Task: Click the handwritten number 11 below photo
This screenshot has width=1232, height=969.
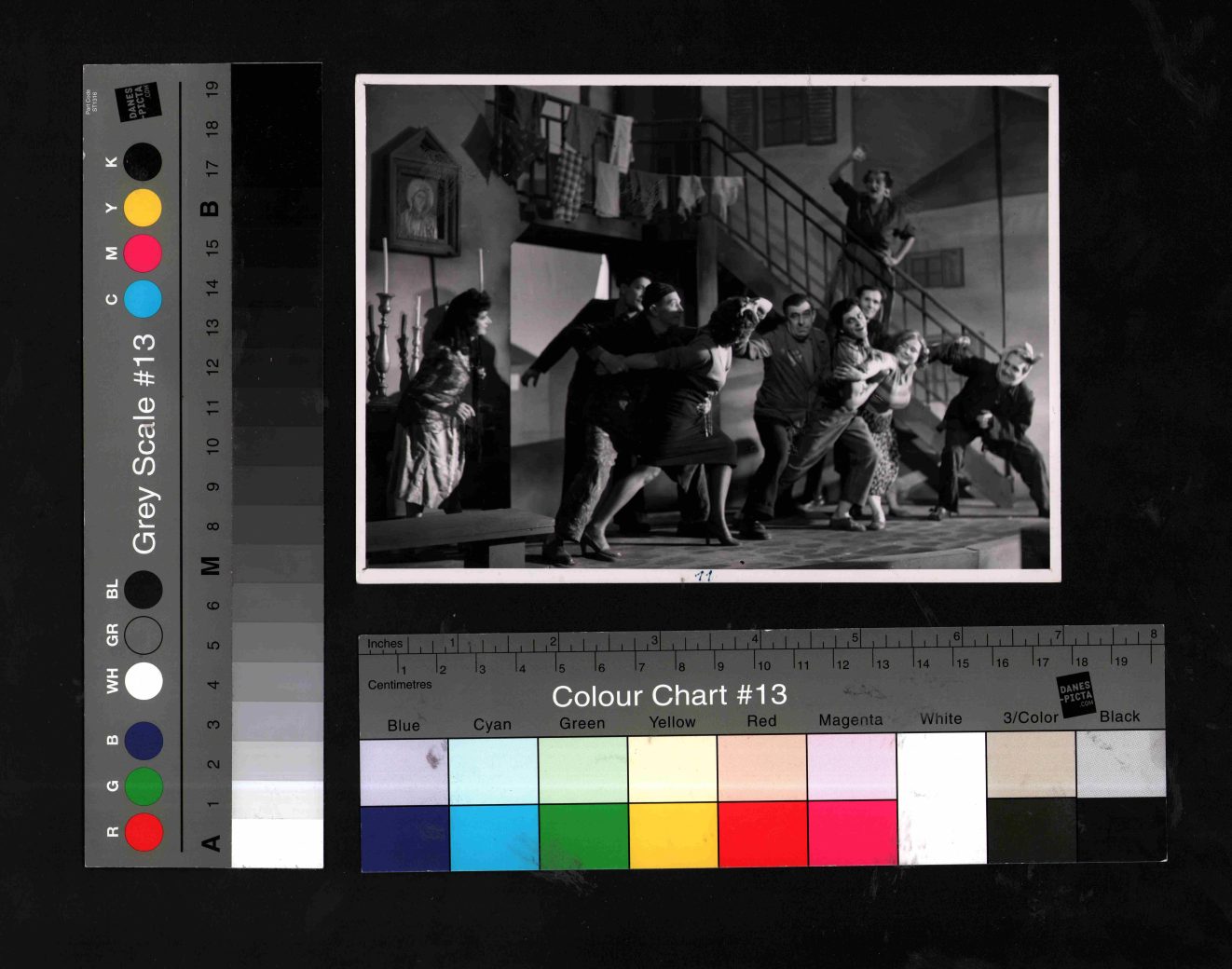Action: (x=704, y=576)
